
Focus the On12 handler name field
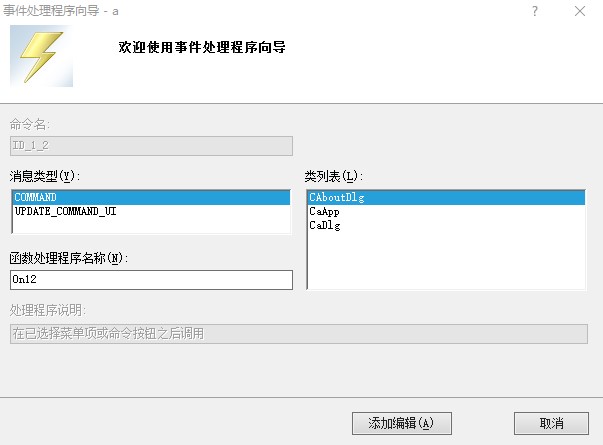pos(150,280)
